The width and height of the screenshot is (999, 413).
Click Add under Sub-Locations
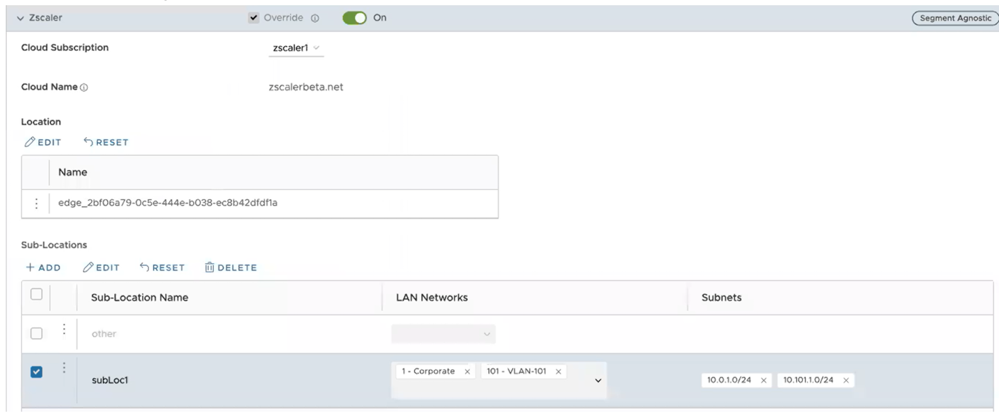(x=43, y=268)
